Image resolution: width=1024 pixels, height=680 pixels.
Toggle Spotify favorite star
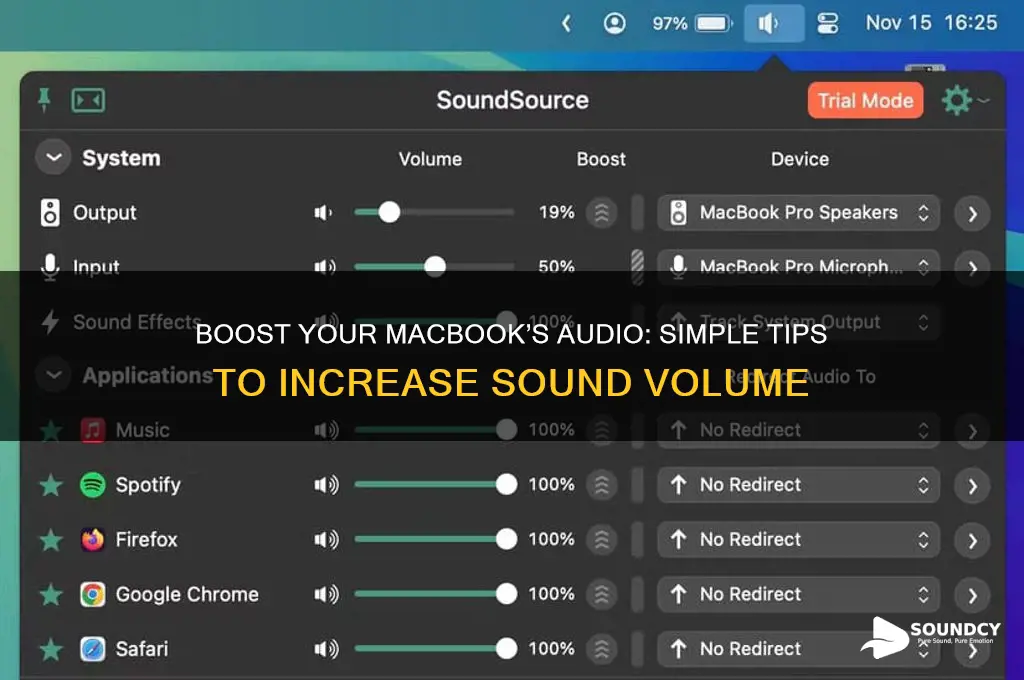tap(51, 485)
